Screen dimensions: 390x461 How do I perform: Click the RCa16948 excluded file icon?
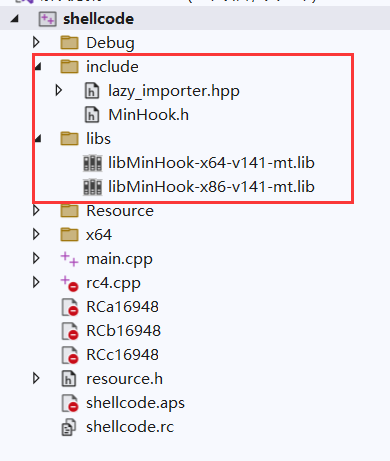[x=70, y=307]
